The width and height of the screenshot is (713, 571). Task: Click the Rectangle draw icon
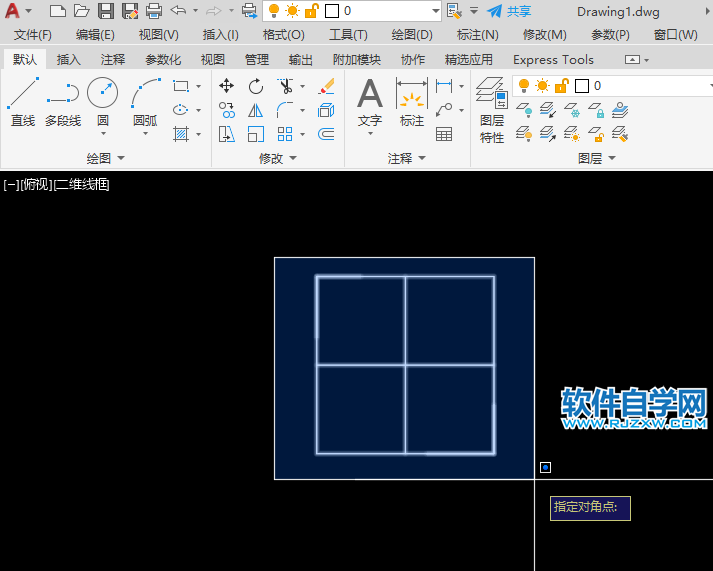181,86
